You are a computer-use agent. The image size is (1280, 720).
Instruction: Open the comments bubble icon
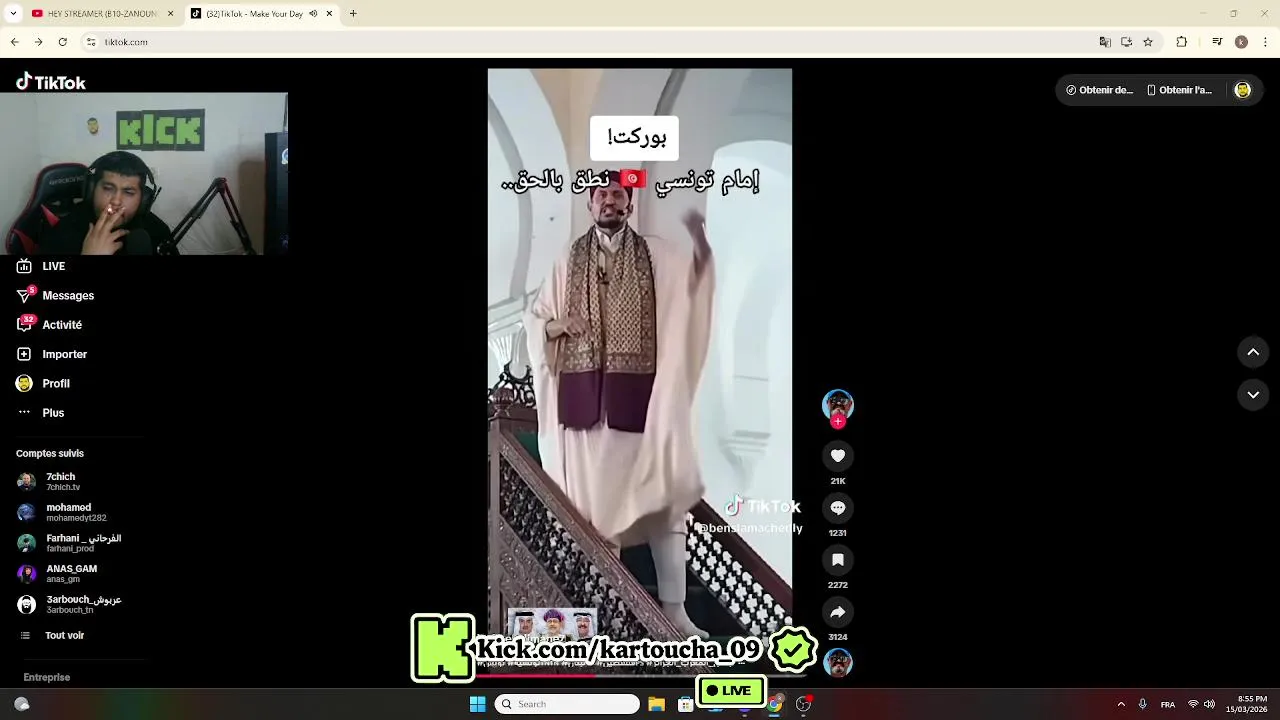[x=838, y=508]
